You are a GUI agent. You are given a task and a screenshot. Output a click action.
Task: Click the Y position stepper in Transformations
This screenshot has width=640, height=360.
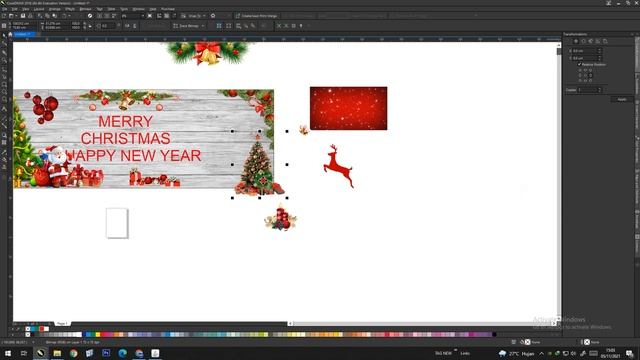pos(600,58)
